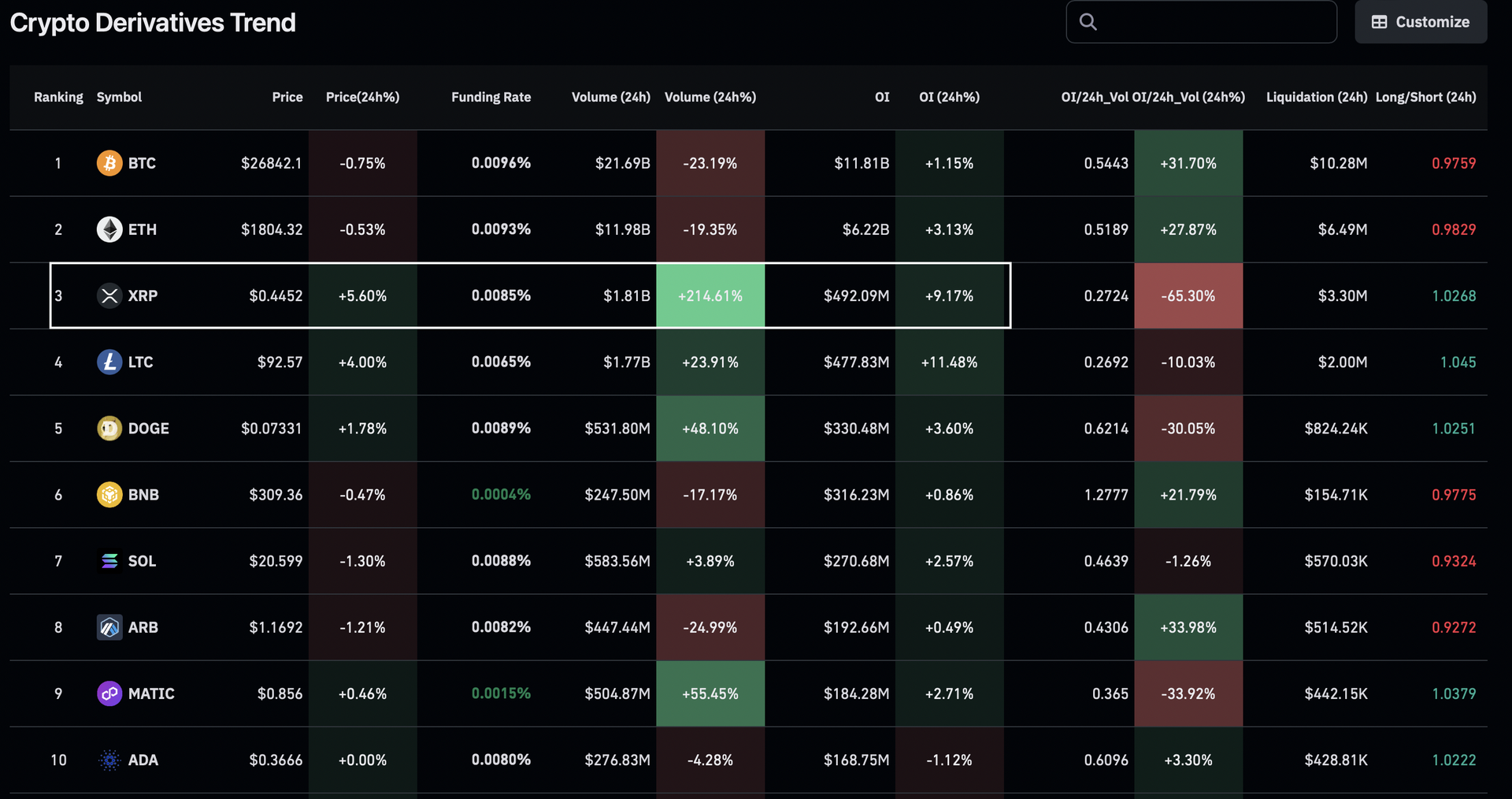Viewport: 1512px width, 799px height.
Task: Click the ETH Ethereum coin icon
Action: coord(109,229)
